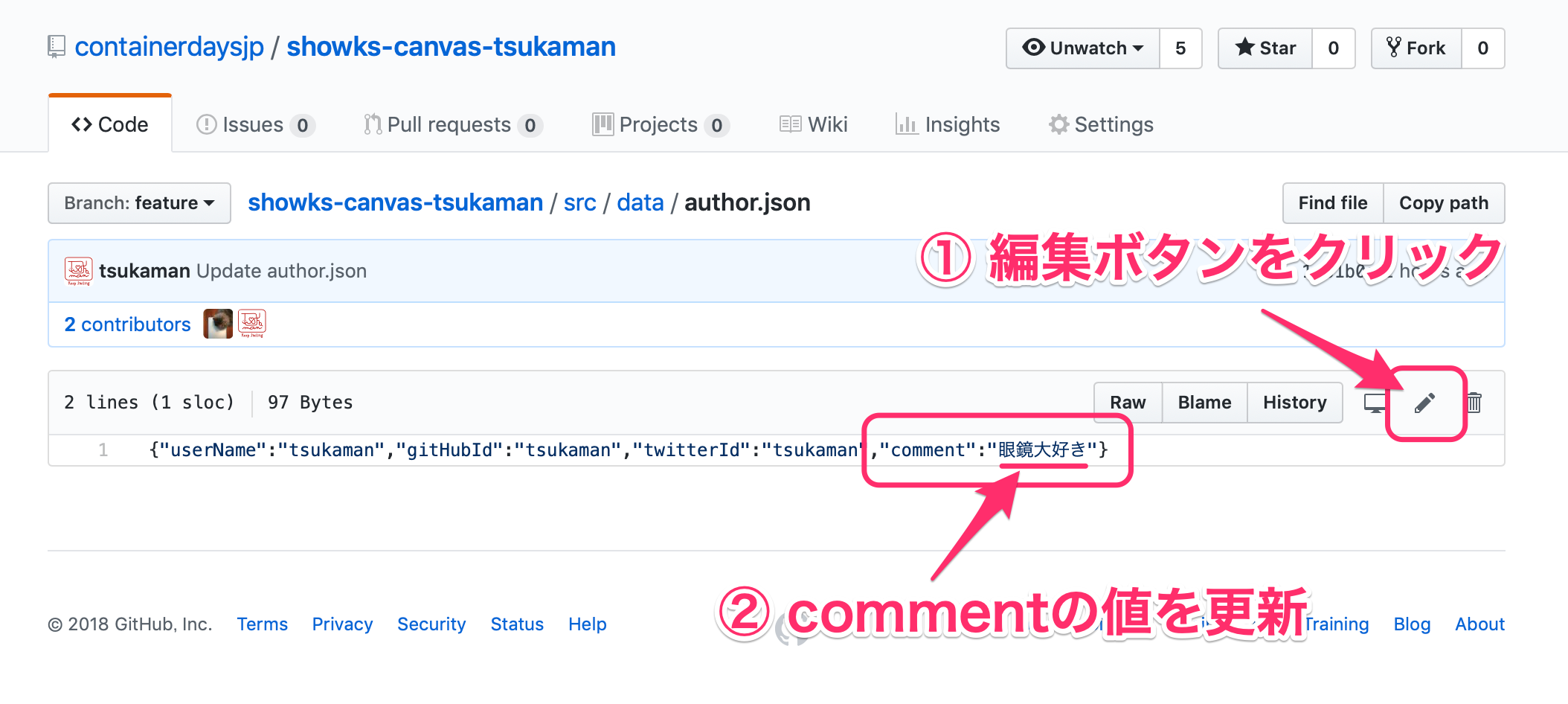
Task: Open the Settings tab
Action: [1101, 124]
